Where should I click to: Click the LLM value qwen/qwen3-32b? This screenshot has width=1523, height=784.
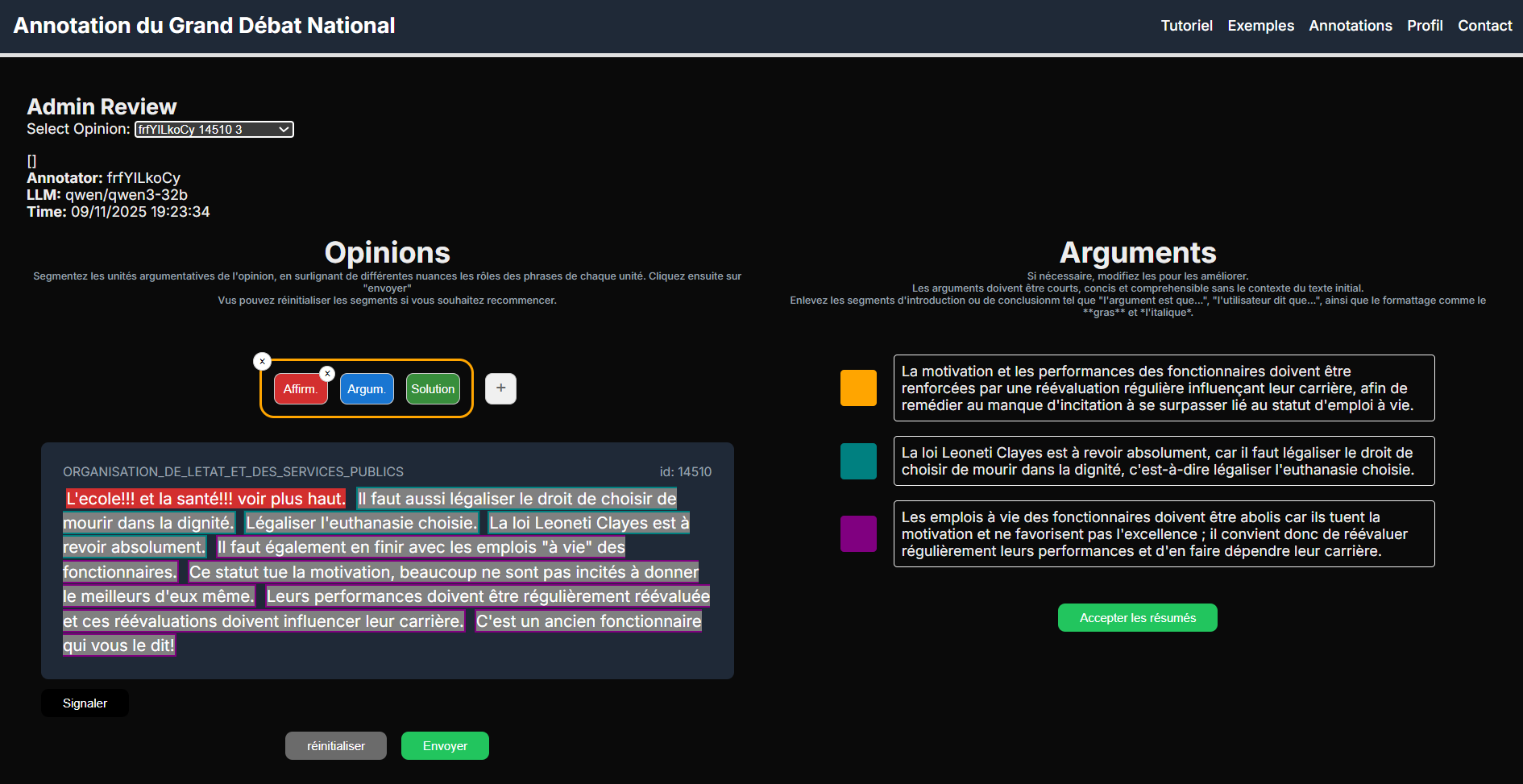point(126,195)
